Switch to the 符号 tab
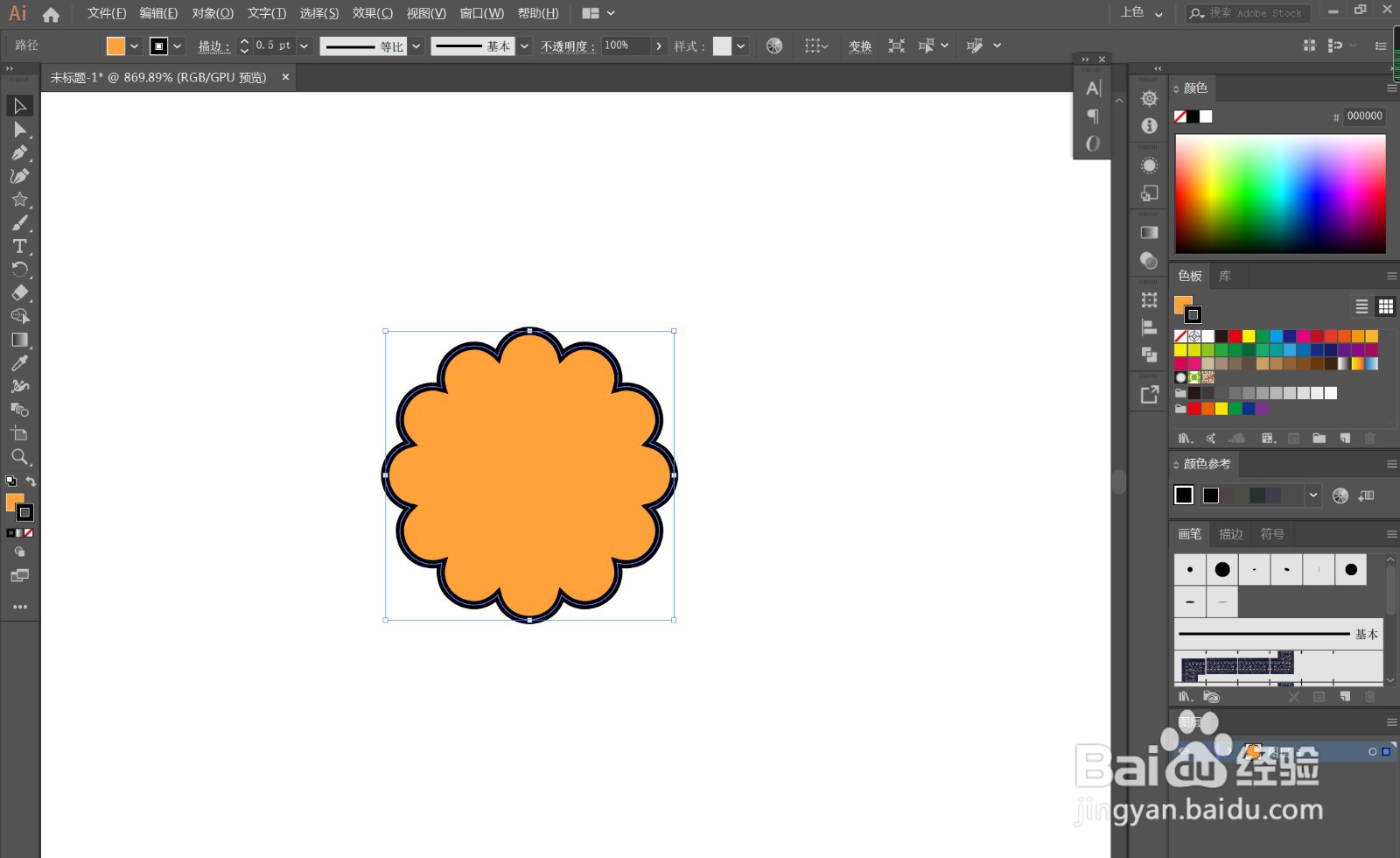Screen dimensions: 1400x858 coord(1272,534)
